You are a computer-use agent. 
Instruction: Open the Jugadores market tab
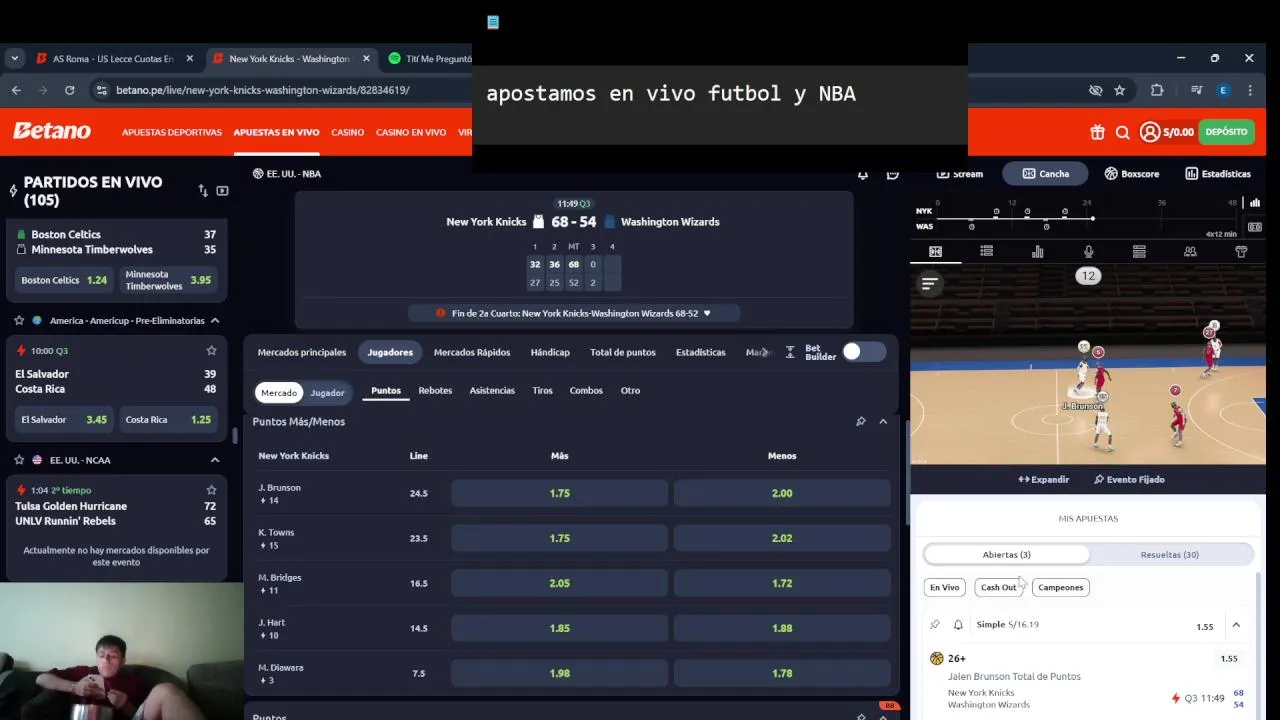[x=390, y=352]
